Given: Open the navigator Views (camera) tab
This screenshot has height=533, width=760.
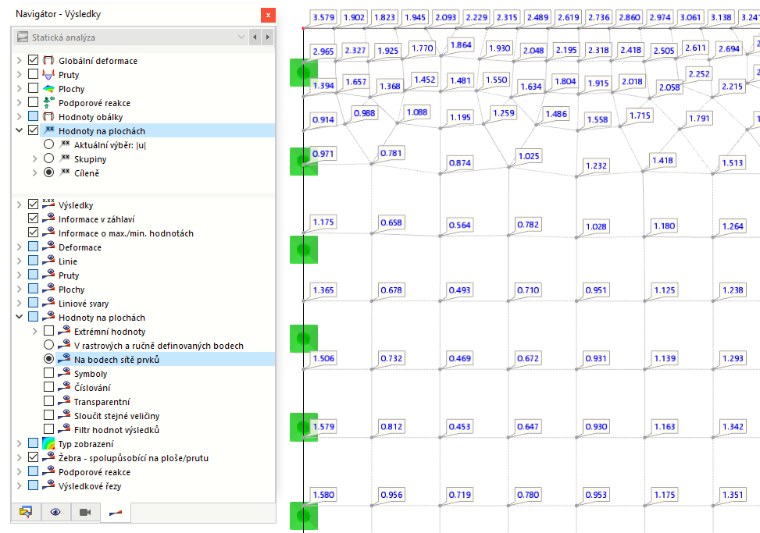Looking at the screenshot, I should tap(85, 512).
